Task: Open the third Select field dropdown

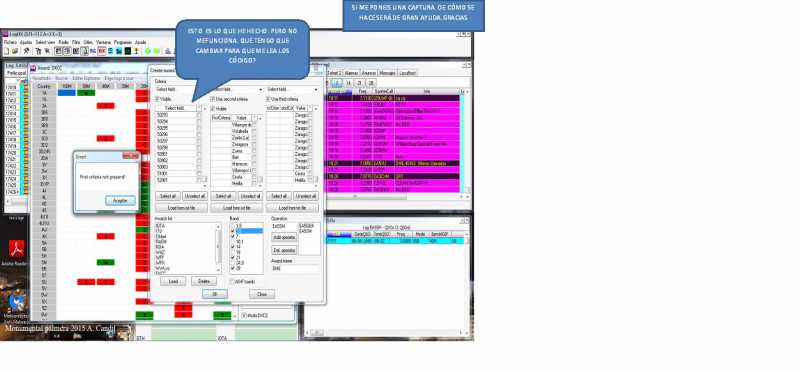Action: [x=292, y=90]
